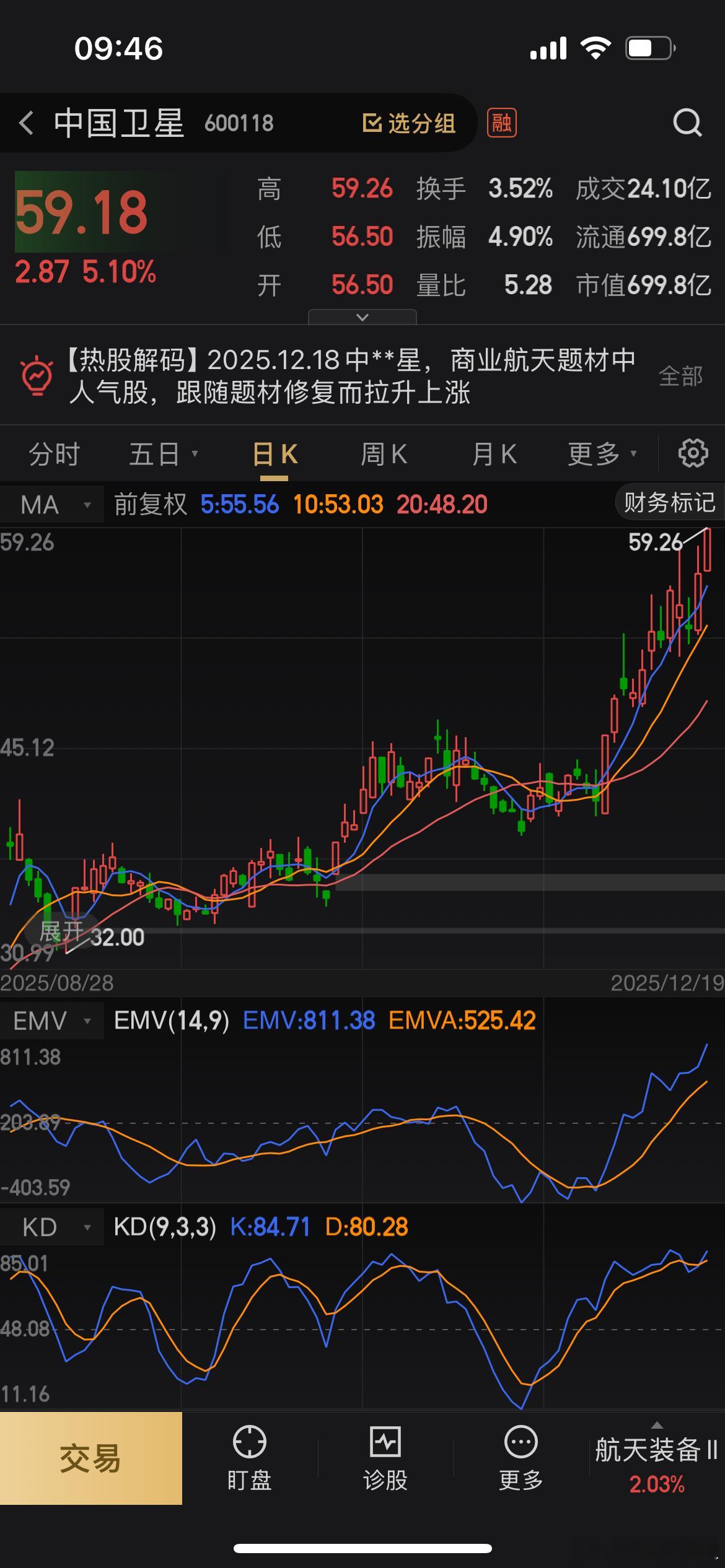This screenshot has width=725, height=1568.
Task: Tap the 32.00 low price marker
Action: tap(117, 937)
